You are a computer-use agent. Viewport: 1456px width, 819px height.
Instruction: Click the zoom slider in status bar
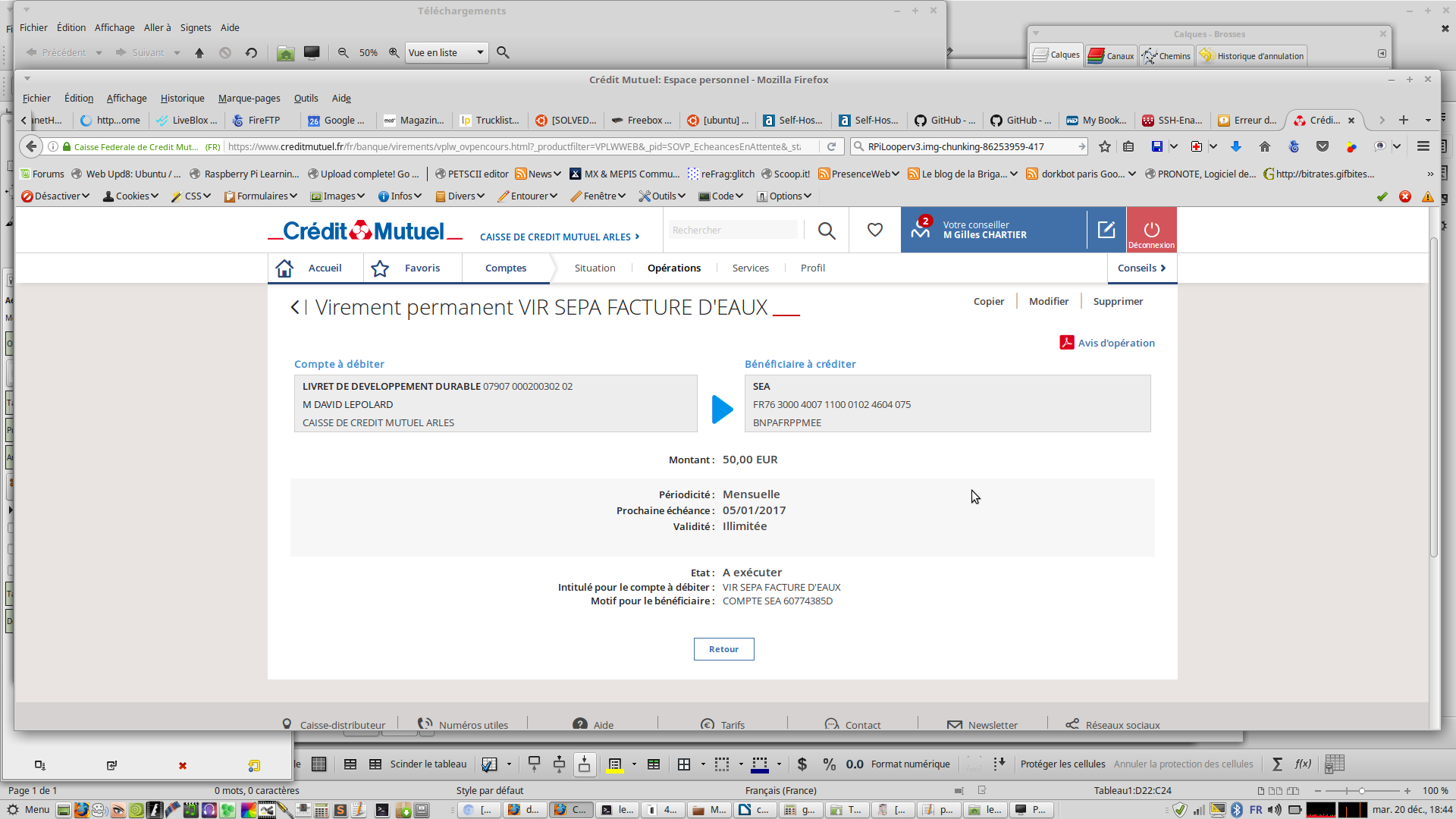(x=1362, y=791)
